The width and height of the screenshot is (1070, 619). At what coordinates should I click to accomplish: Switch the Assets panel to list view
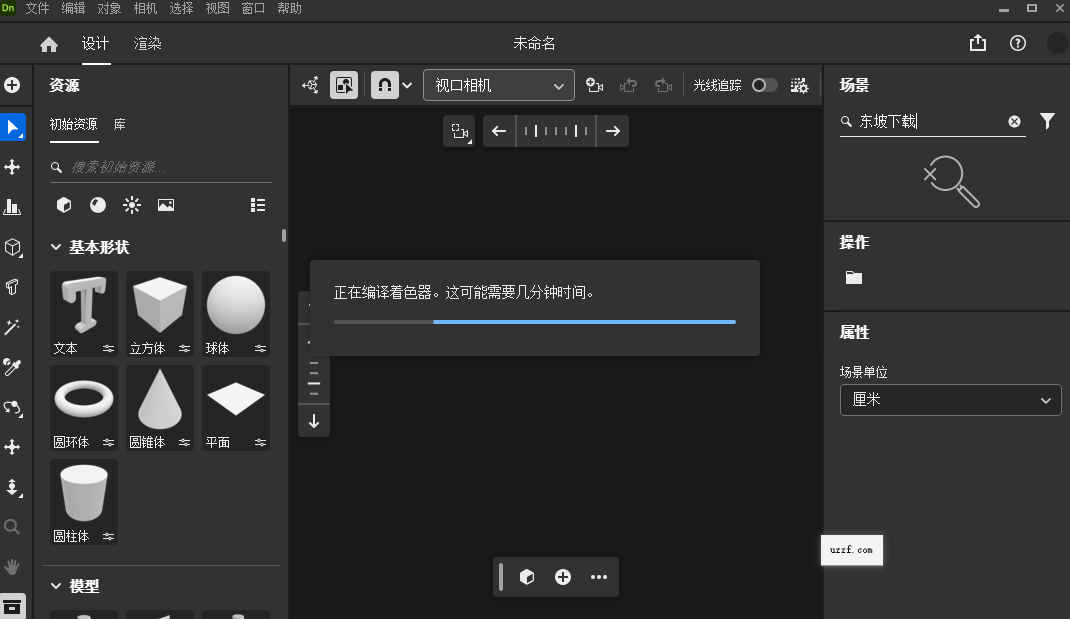point(257,204)
